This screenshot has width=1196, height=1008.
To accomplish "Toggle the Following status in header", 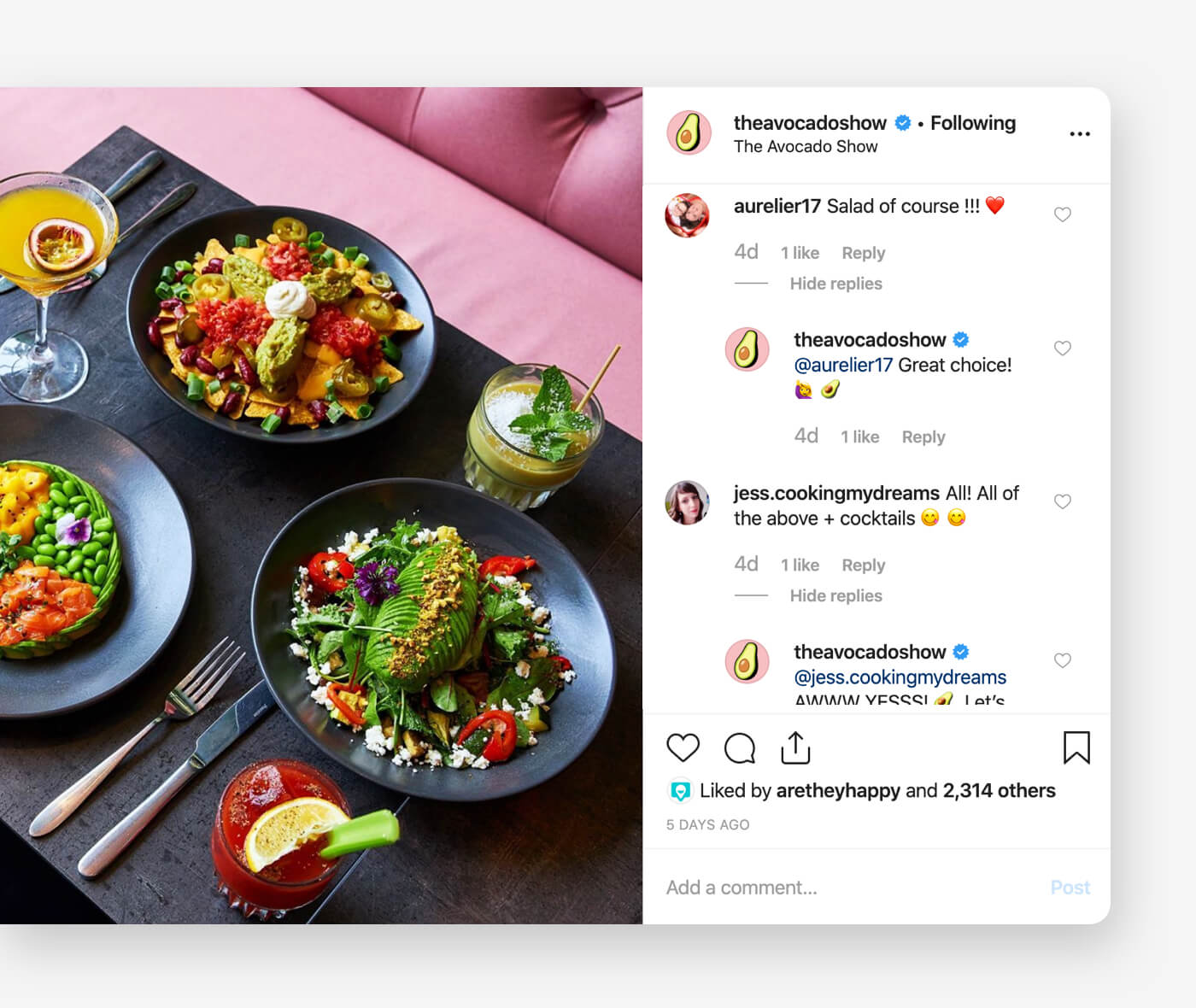I will pyautogui.click(x=973, y=123).
